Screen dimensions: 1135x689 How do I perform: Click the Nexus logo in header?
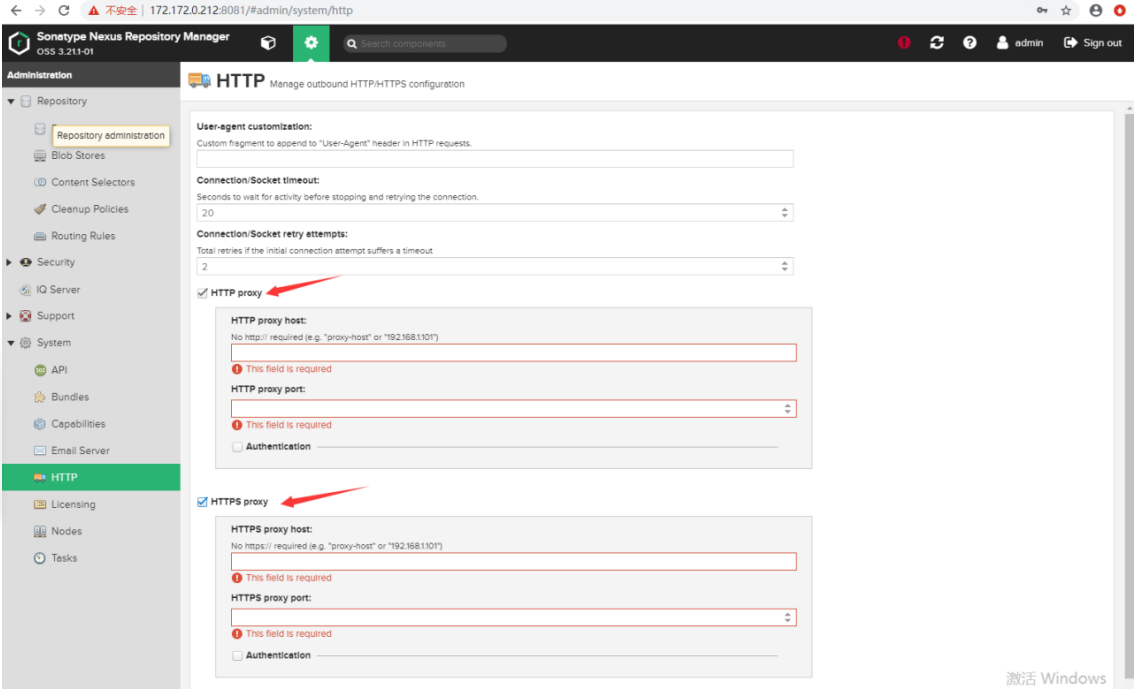(19, 43)
